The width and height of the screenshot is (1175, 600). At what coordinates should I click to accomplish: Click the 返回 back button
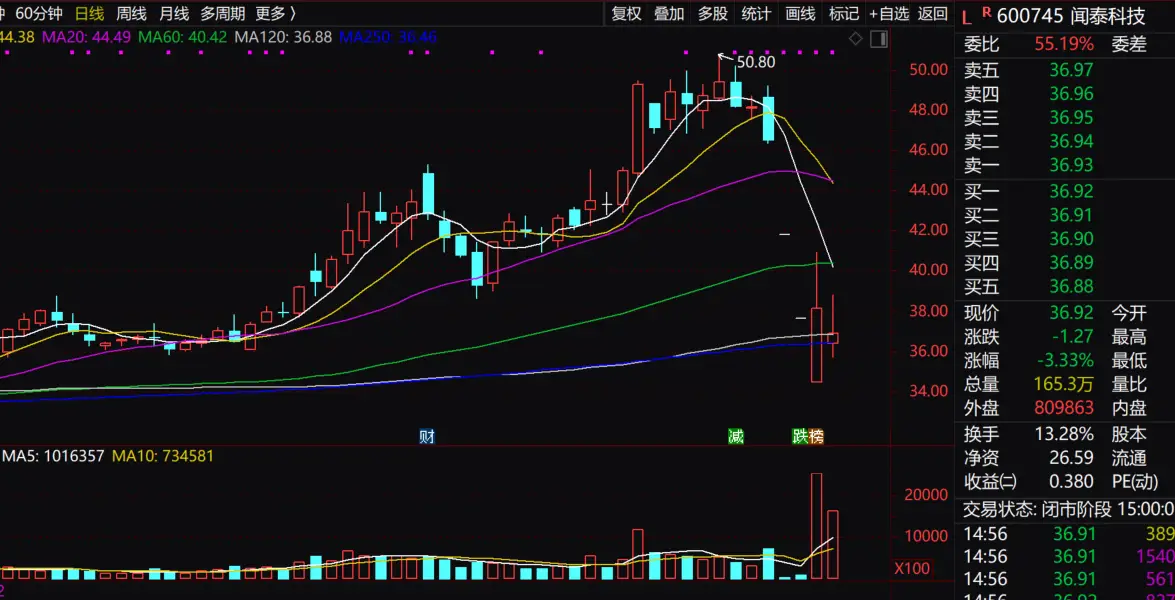[933, 13]
